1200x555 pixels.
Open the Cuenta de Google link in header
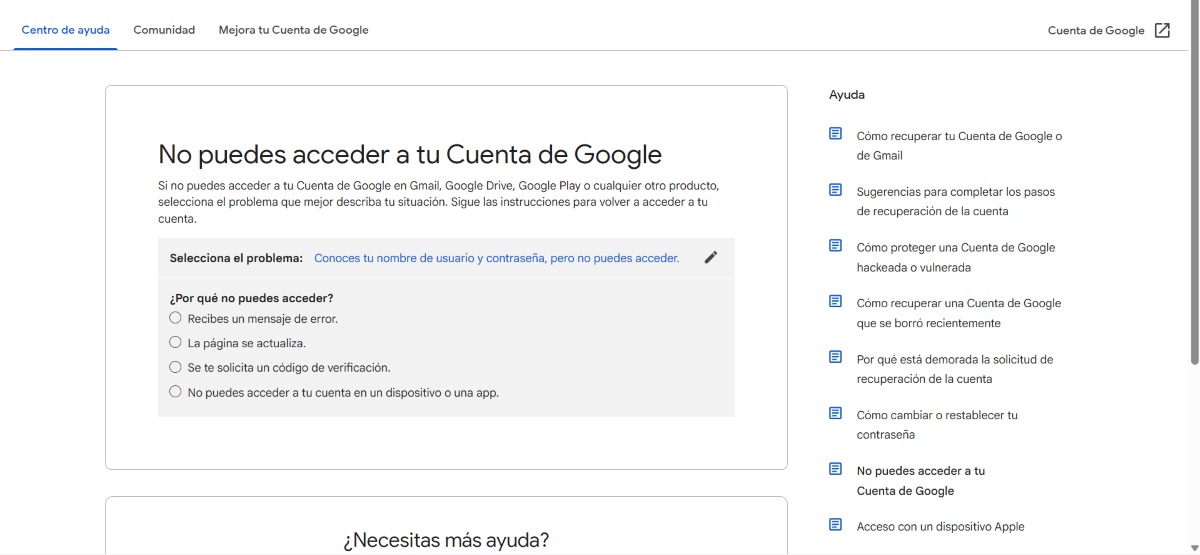click(1109, 30)
